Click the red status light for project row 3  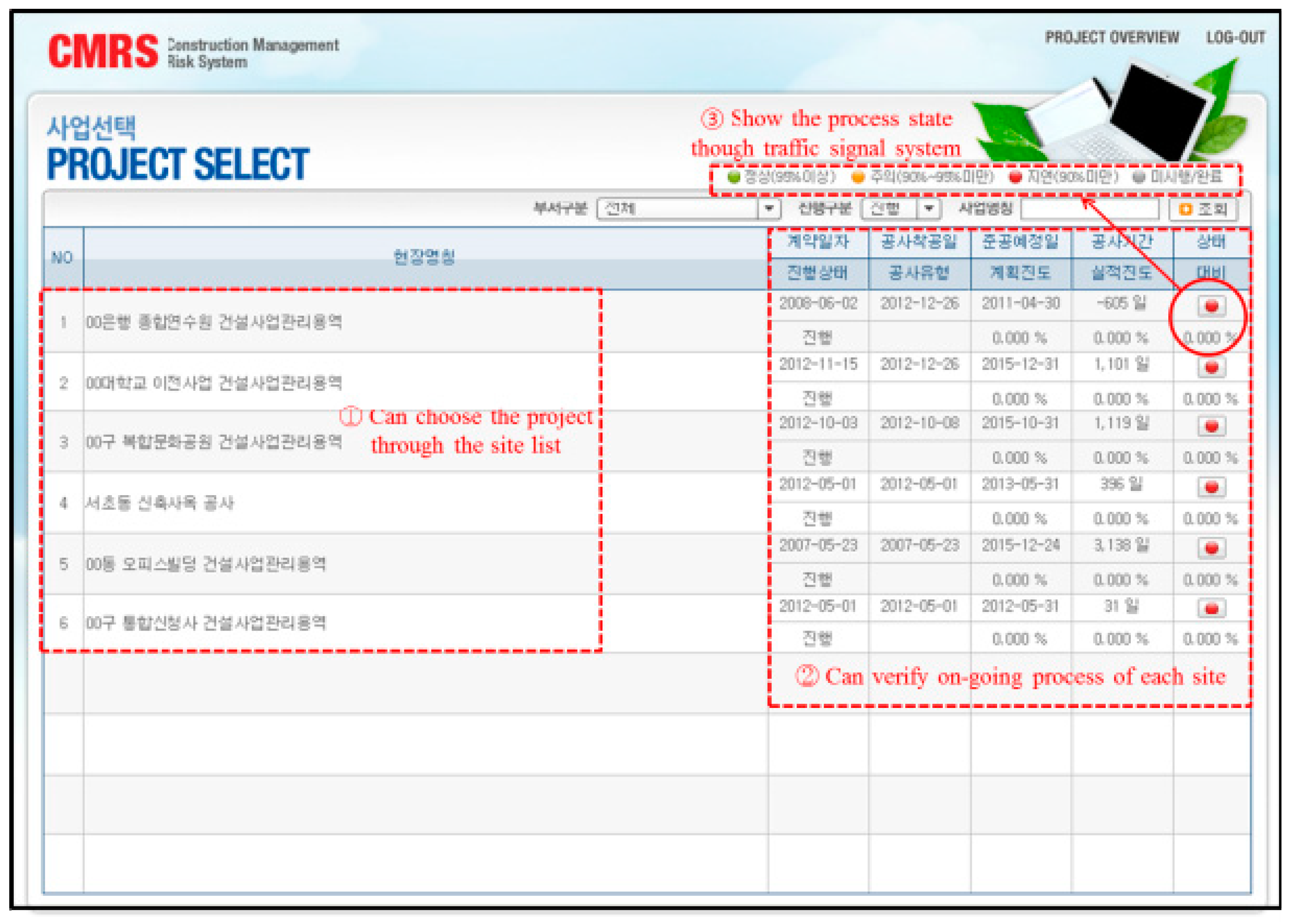pyautogui.click(x=1211, y=426)
